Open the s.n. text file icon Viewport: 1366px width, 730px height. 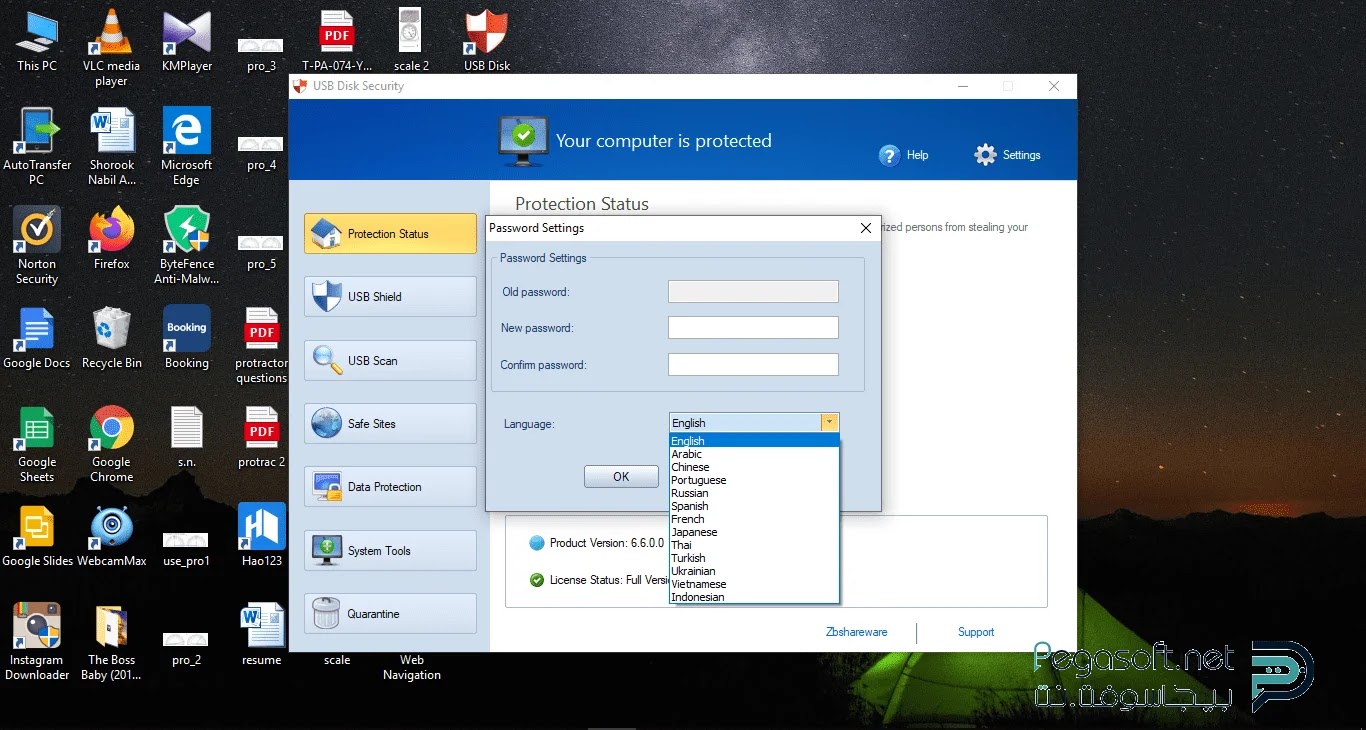coord(187,436)
